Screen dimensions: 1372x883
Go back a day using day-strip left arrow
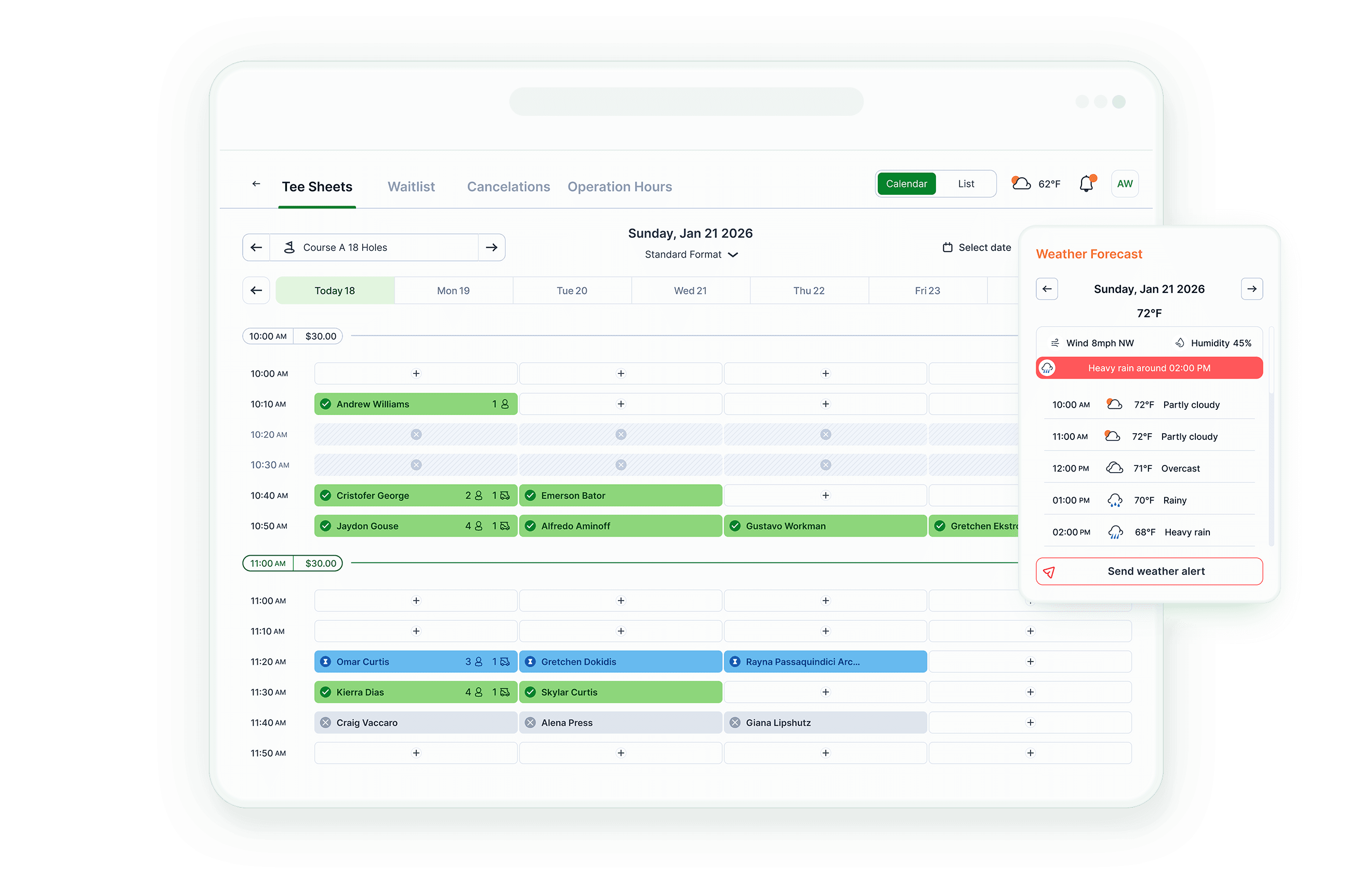pyautogui.click(x=256, y=290)
